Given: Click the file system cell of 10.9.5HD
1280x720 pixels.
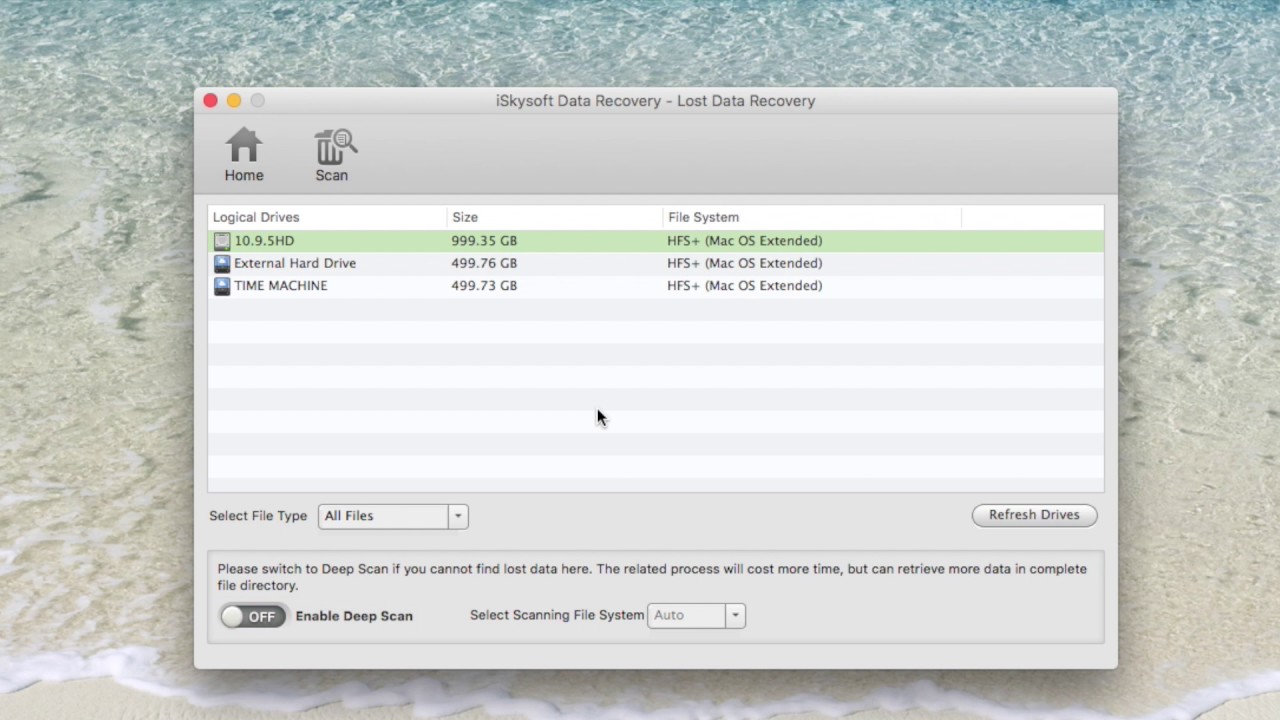Looking at the screenshot, I should point(745,241).
